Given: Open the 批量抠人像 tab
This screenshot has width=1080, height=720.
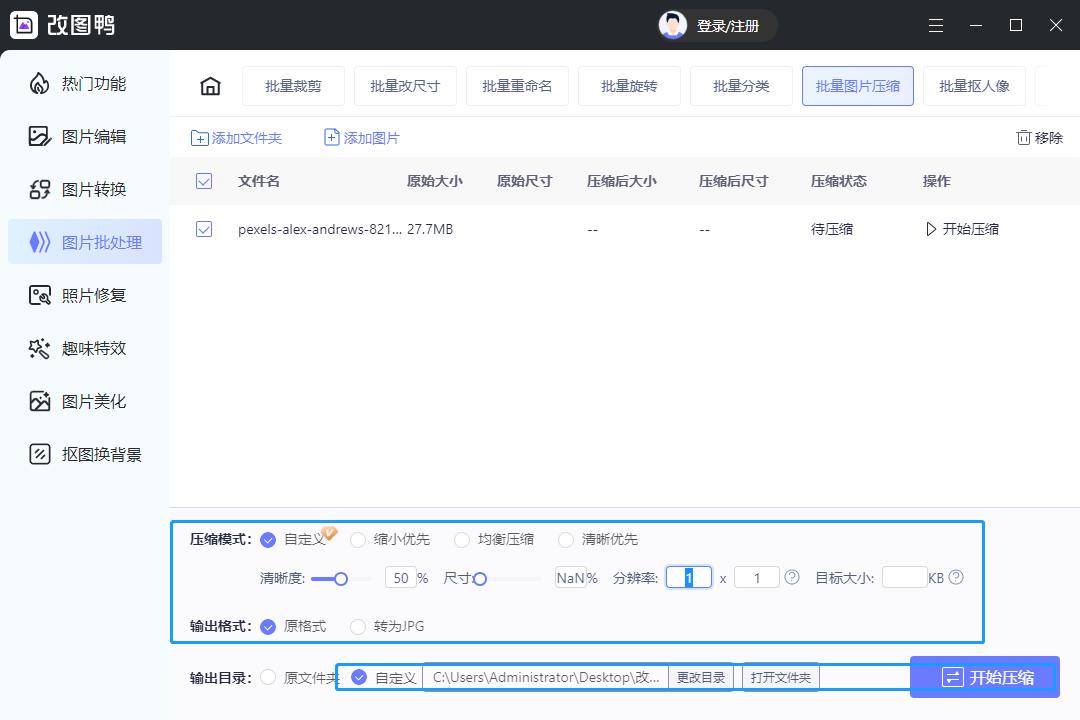Looking at the screenshot, I should click(974, 86).
